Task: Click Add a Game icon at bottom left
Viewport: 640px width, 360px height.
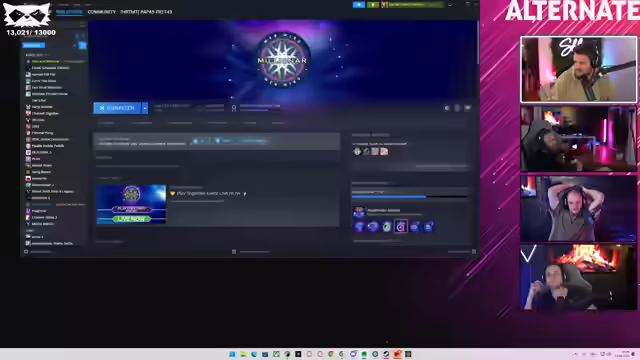Action: [26, 252]
